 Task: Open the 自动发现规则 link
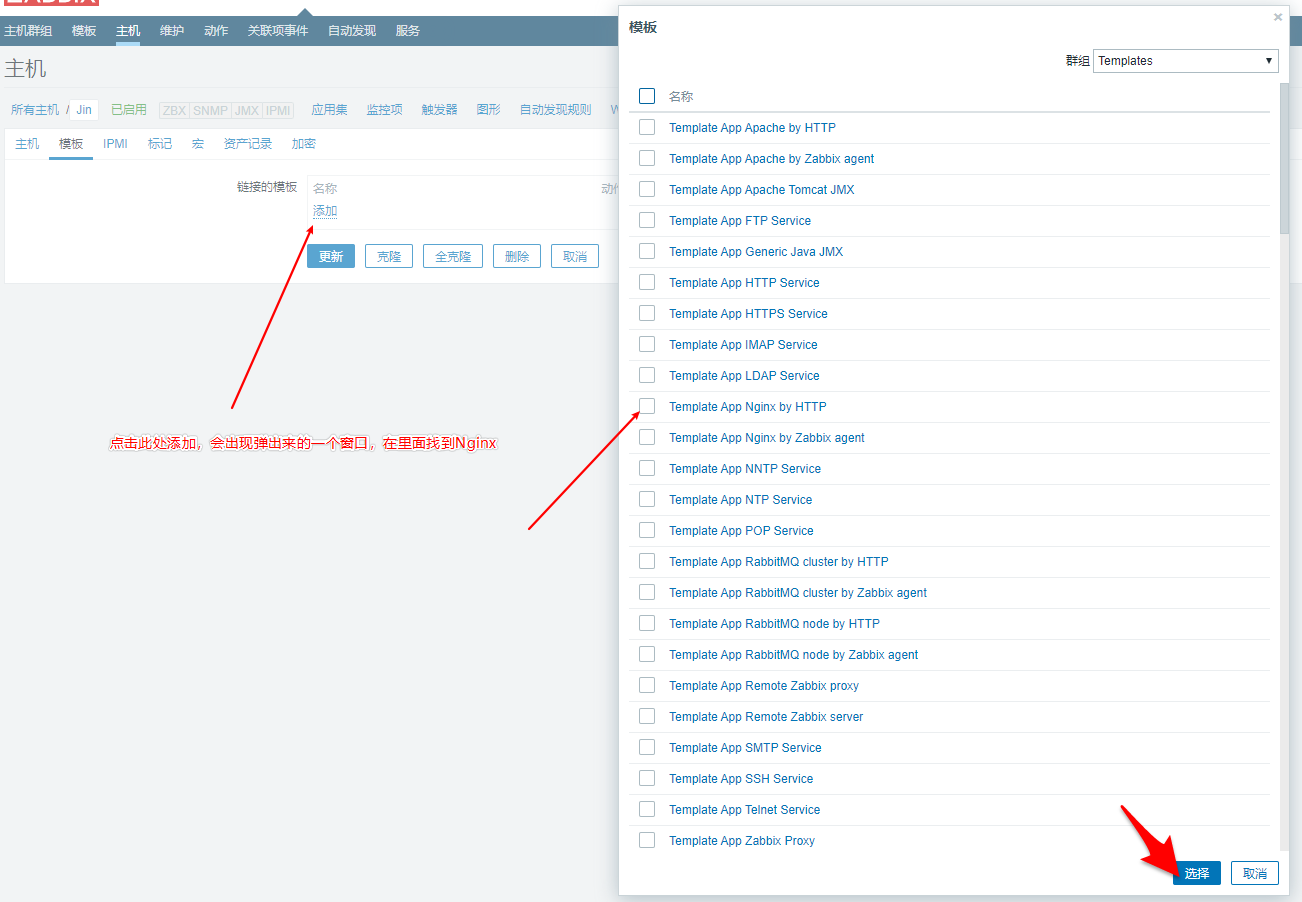tap(555, 110)
